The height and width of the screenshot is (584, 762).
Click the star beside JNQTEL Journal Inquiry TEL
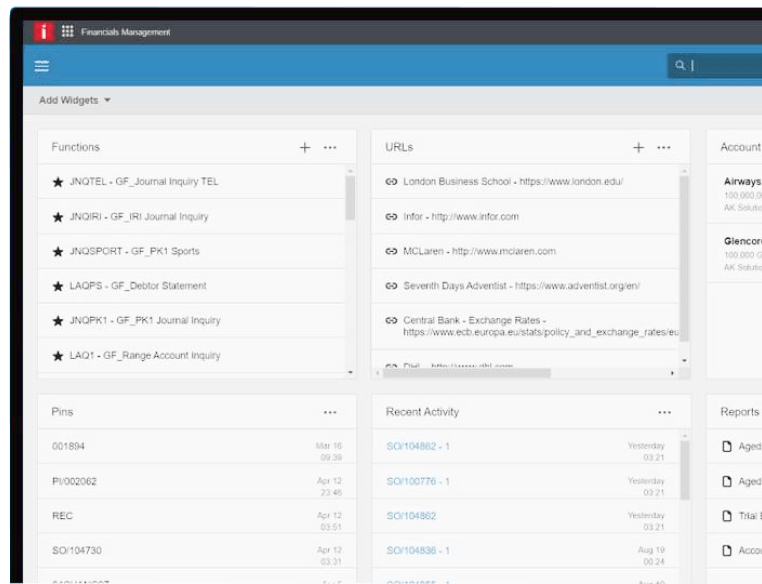point(58,182)
